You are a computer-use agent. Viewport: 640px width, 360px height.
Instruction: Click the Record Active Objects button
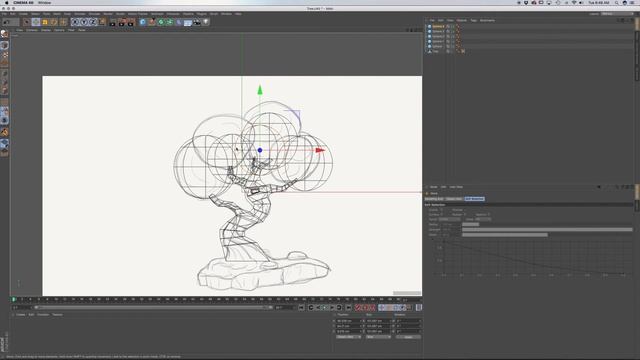358,307
